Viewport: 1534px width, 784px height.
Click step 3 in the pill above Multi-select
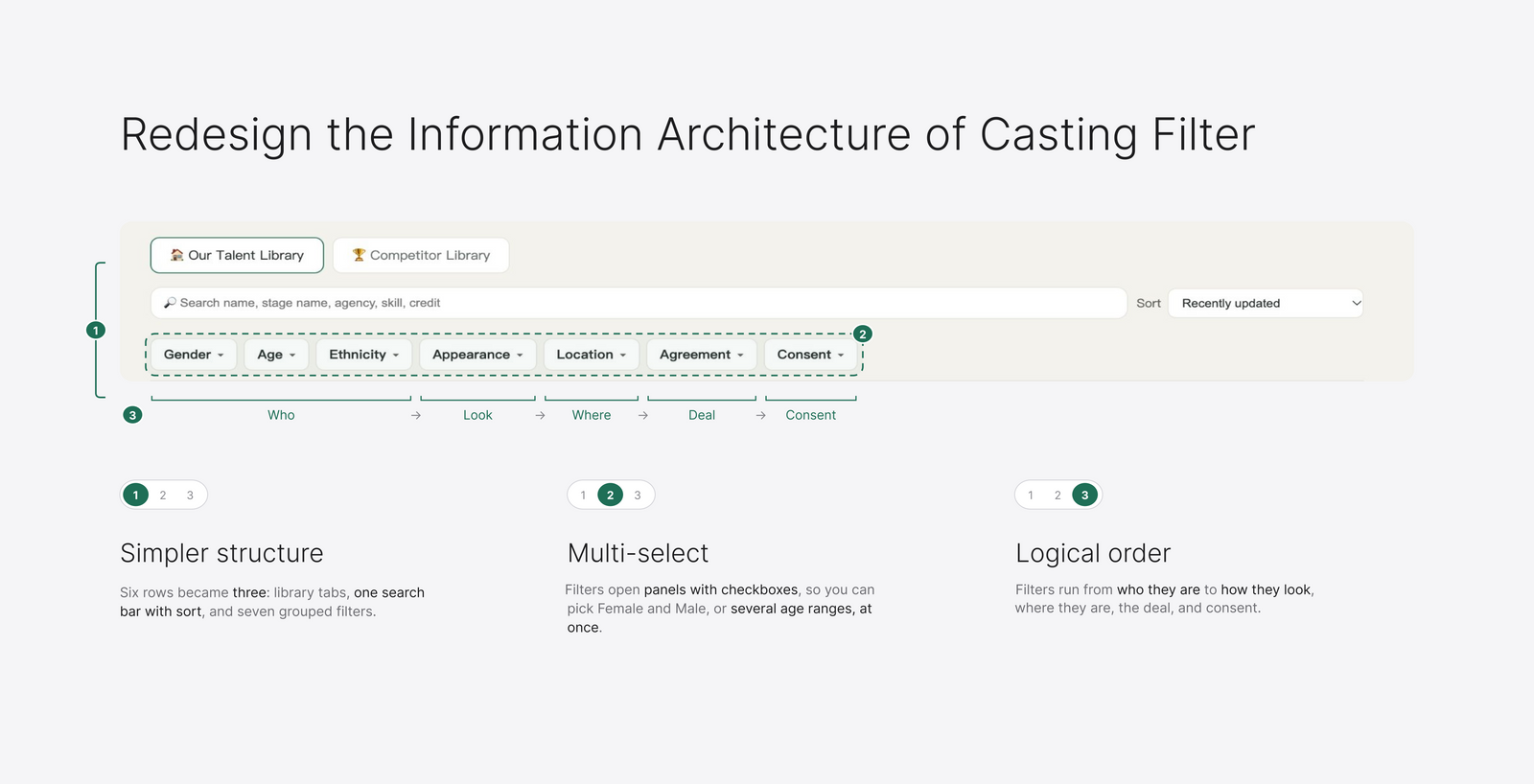638,496
